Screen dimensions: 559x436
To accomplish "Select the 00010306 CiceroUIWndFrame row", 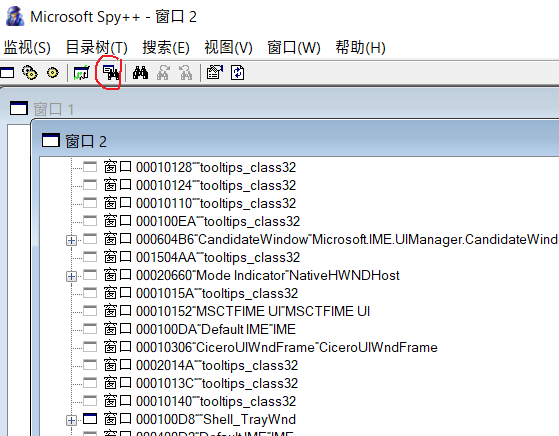I will coord(271,347).
